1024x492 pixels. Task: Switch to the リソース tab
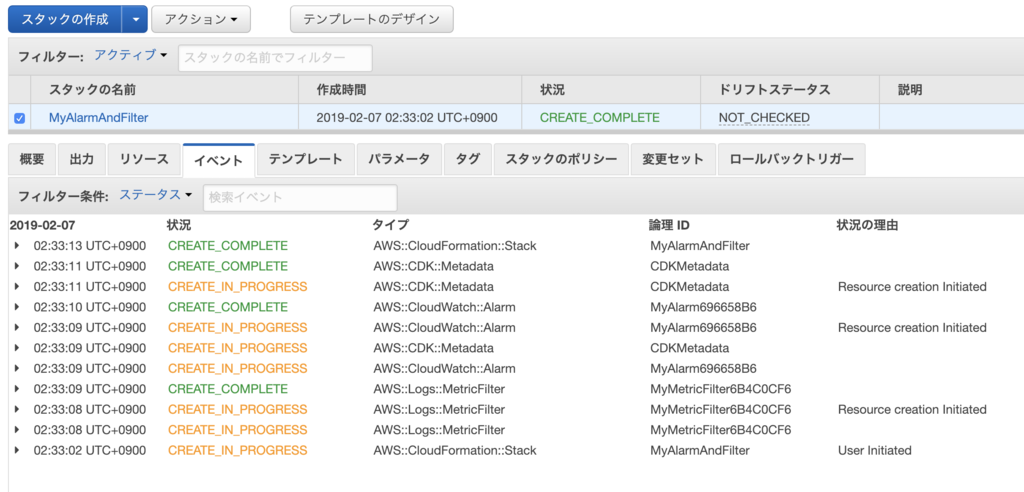click(x=144, y=159)
